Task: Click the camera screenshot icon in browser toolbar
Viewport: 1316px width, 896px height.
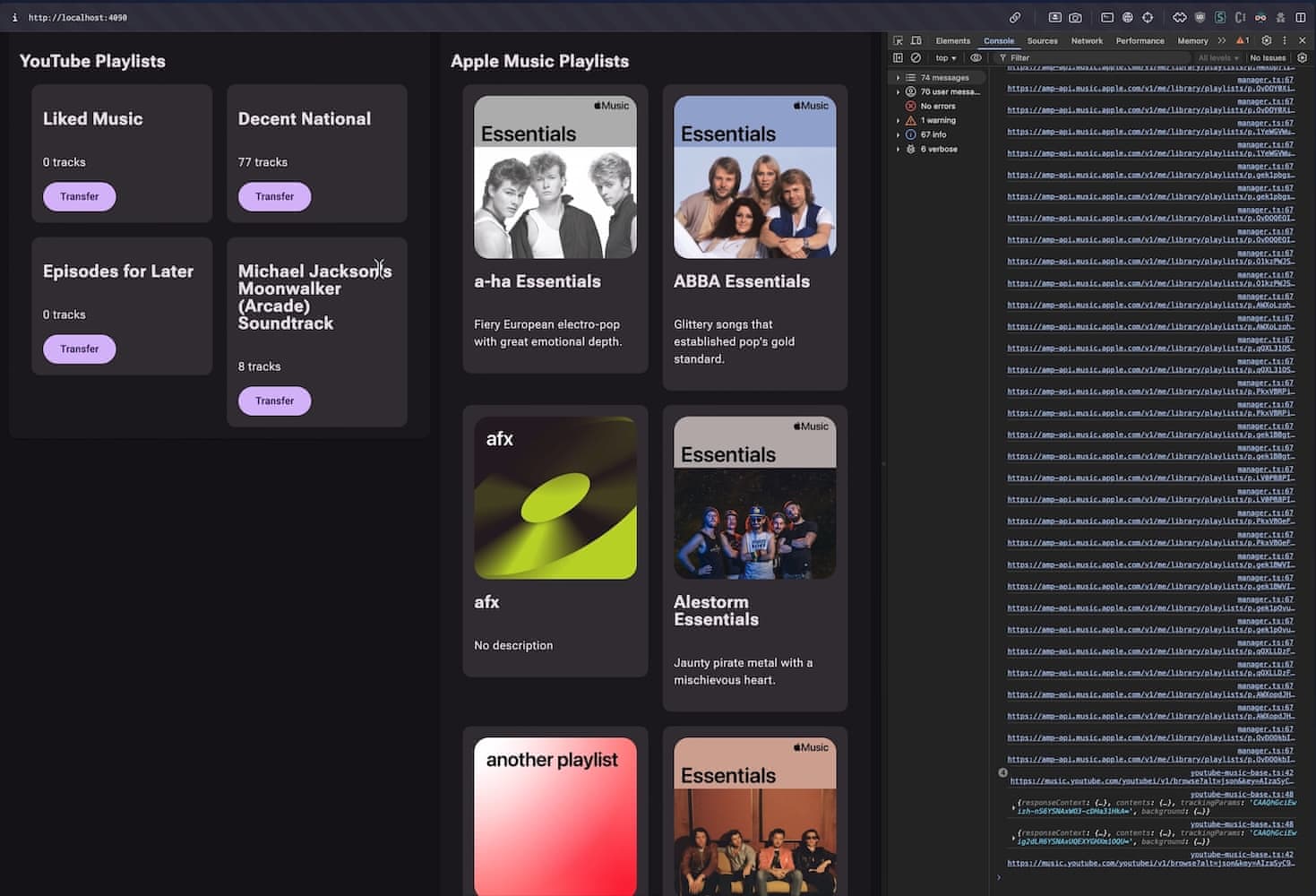Action: [1075, 17]
